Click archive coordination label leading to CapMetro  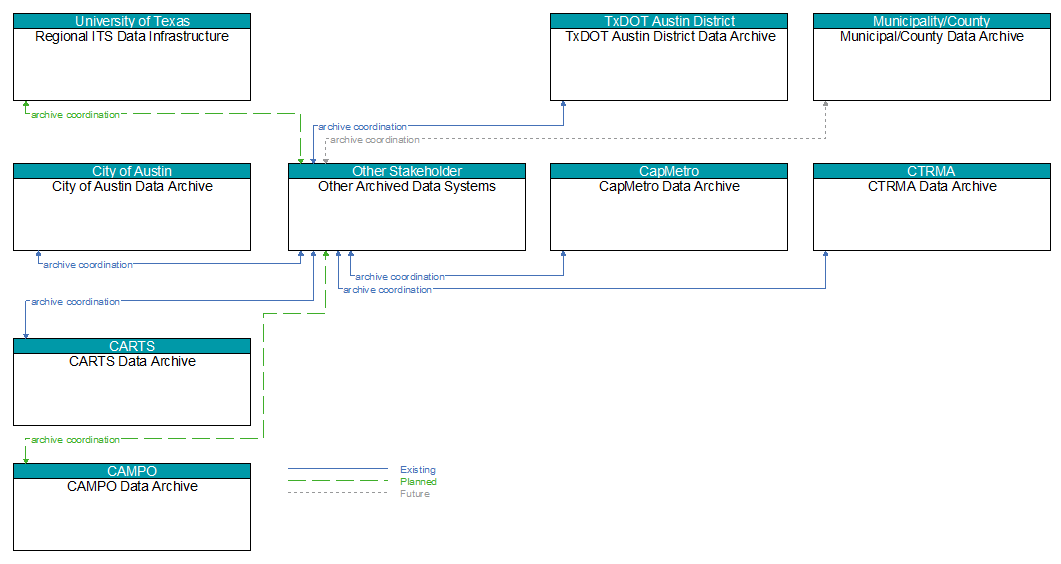(x=400, y=277)
